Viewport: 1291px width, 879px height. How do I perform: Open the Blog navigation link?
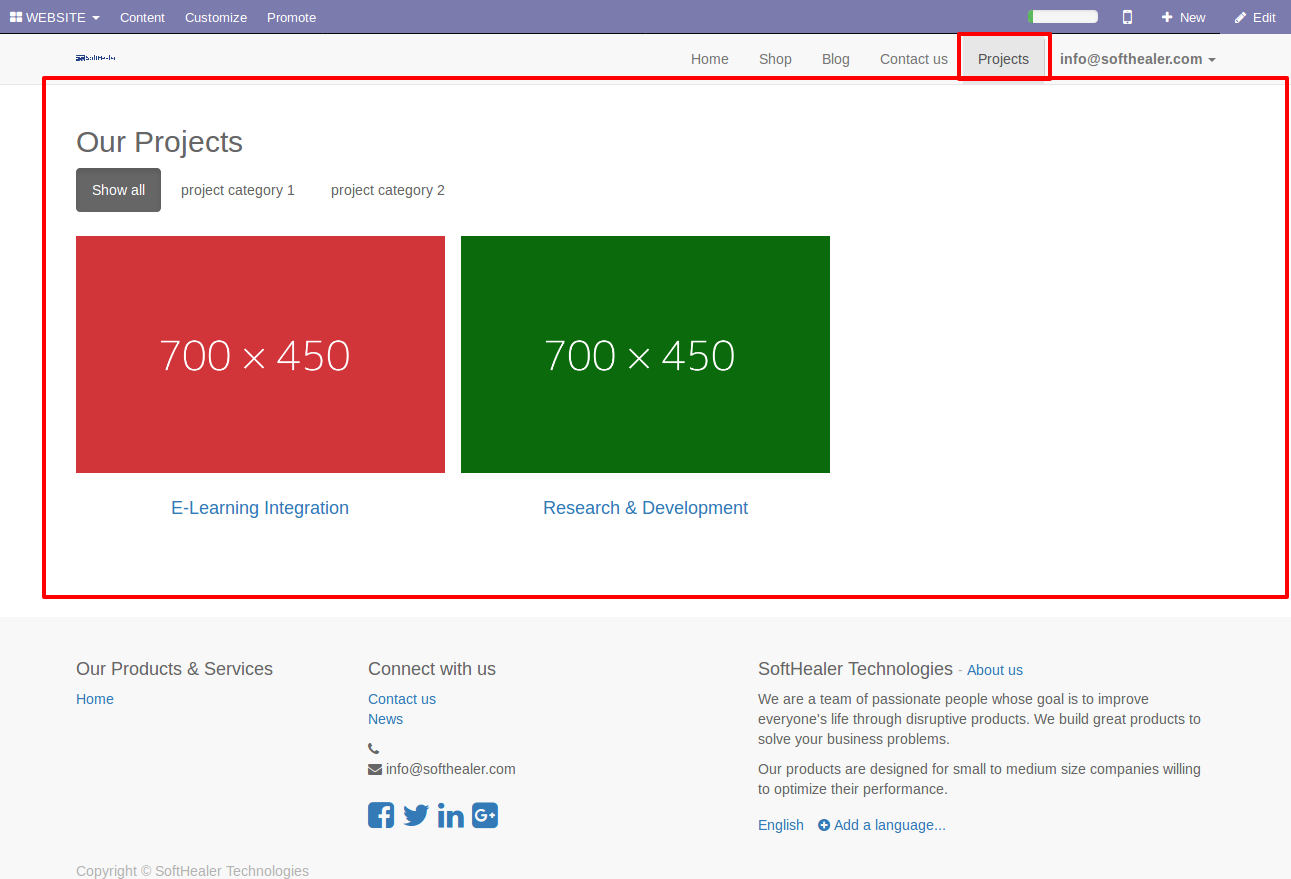click(x=836, y=59)
